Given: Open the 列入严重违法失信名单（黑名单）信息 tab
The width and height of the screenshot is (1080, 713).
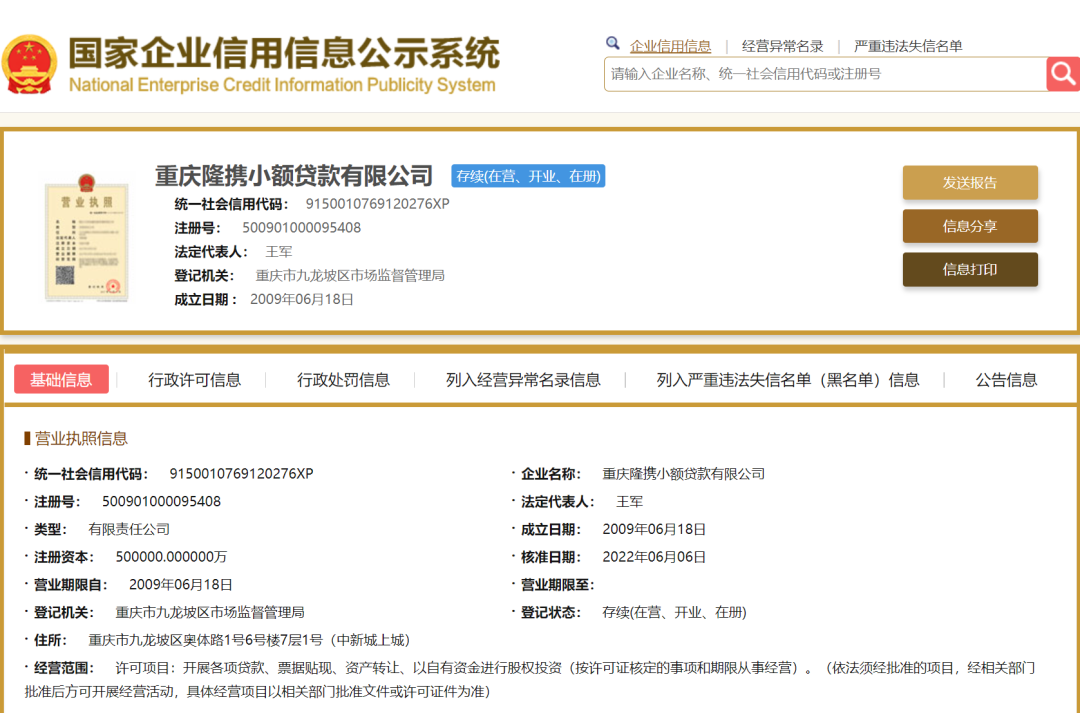Looking at the screenshot, I should tap(787, 380).
